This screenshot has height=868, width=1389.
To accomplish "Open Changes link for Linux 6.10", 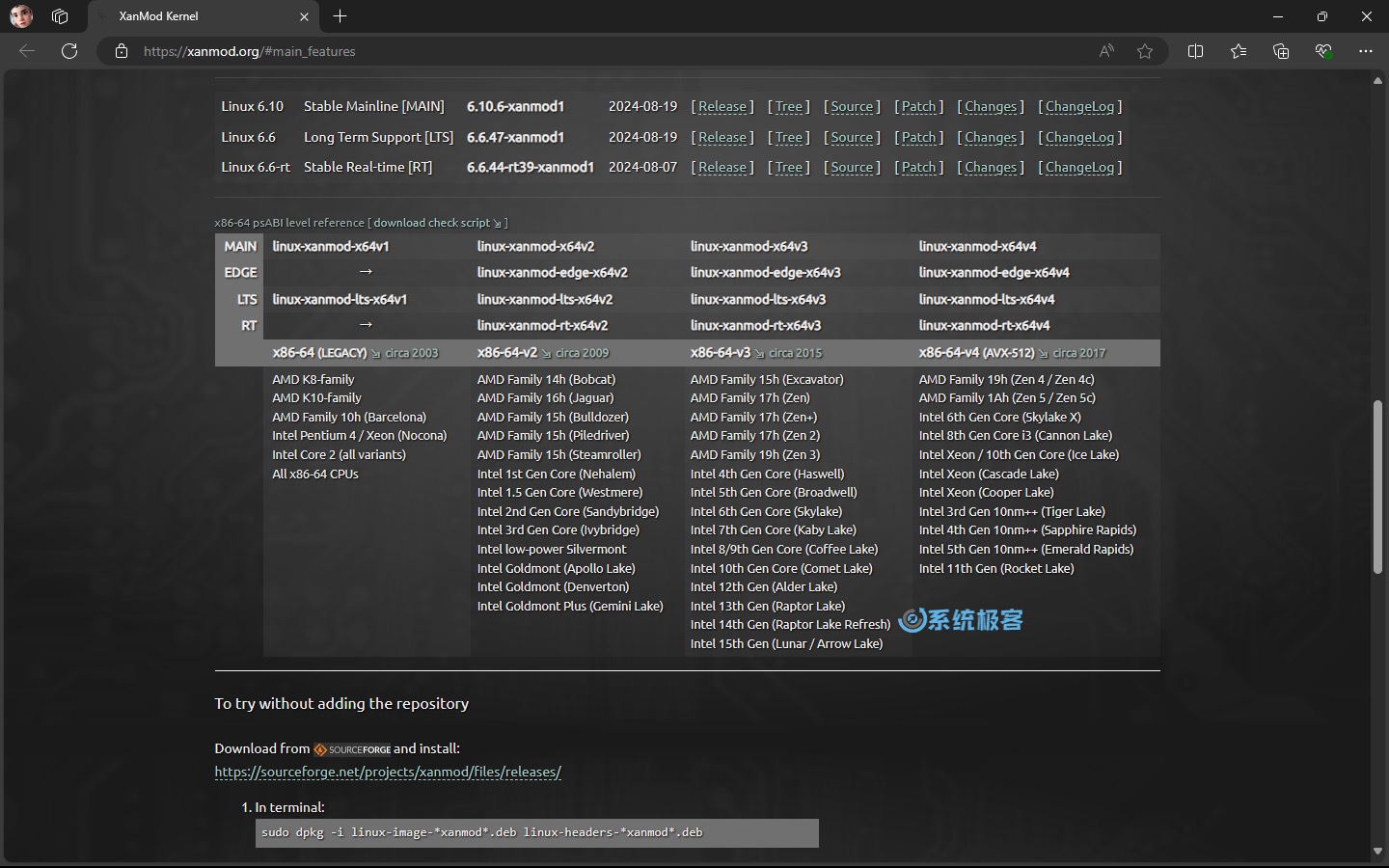I will pyautogui.click(x=991, y=107).
